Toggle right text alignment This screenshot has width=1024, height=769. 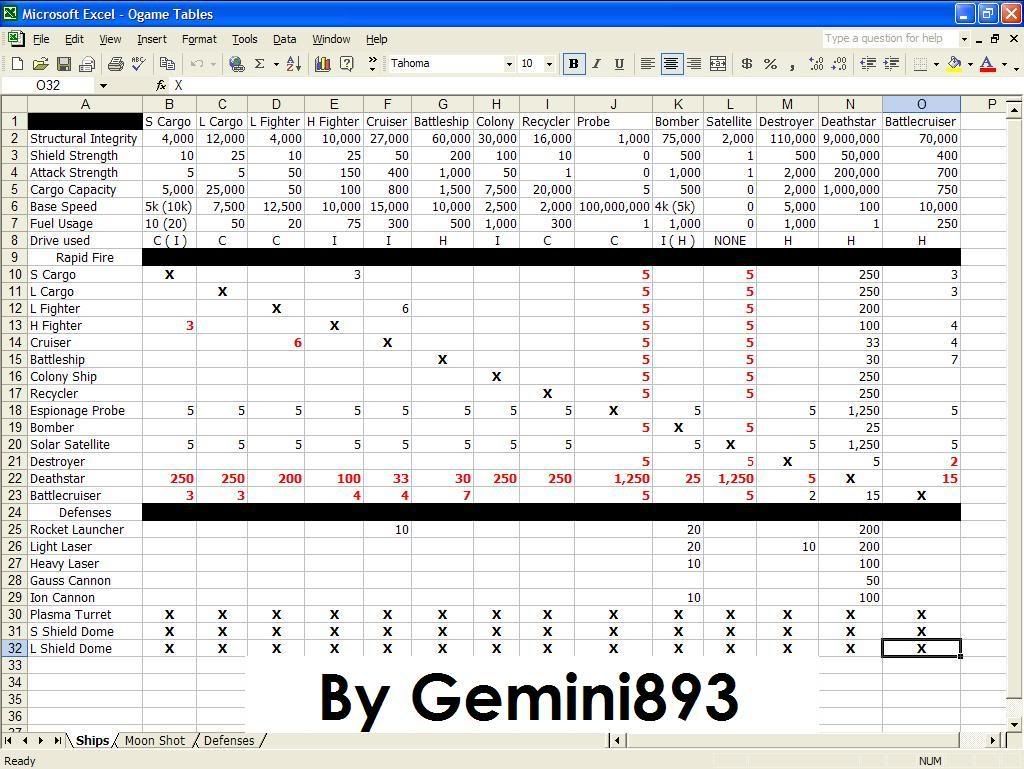pos(694,63)
